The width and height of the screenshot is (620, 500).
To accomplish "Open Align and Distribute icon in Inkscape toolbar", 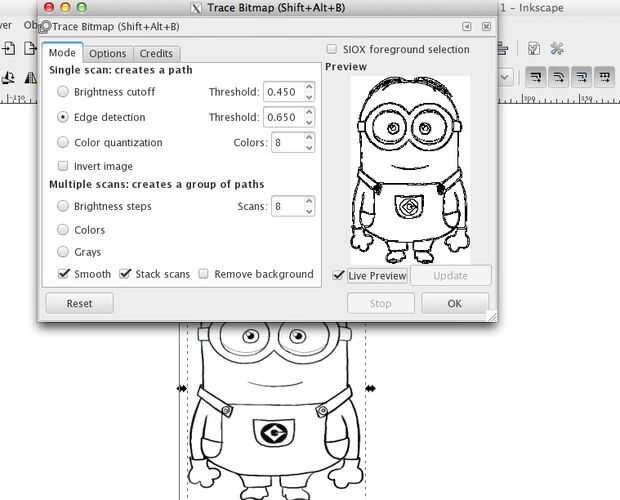I will coord(503,49).
